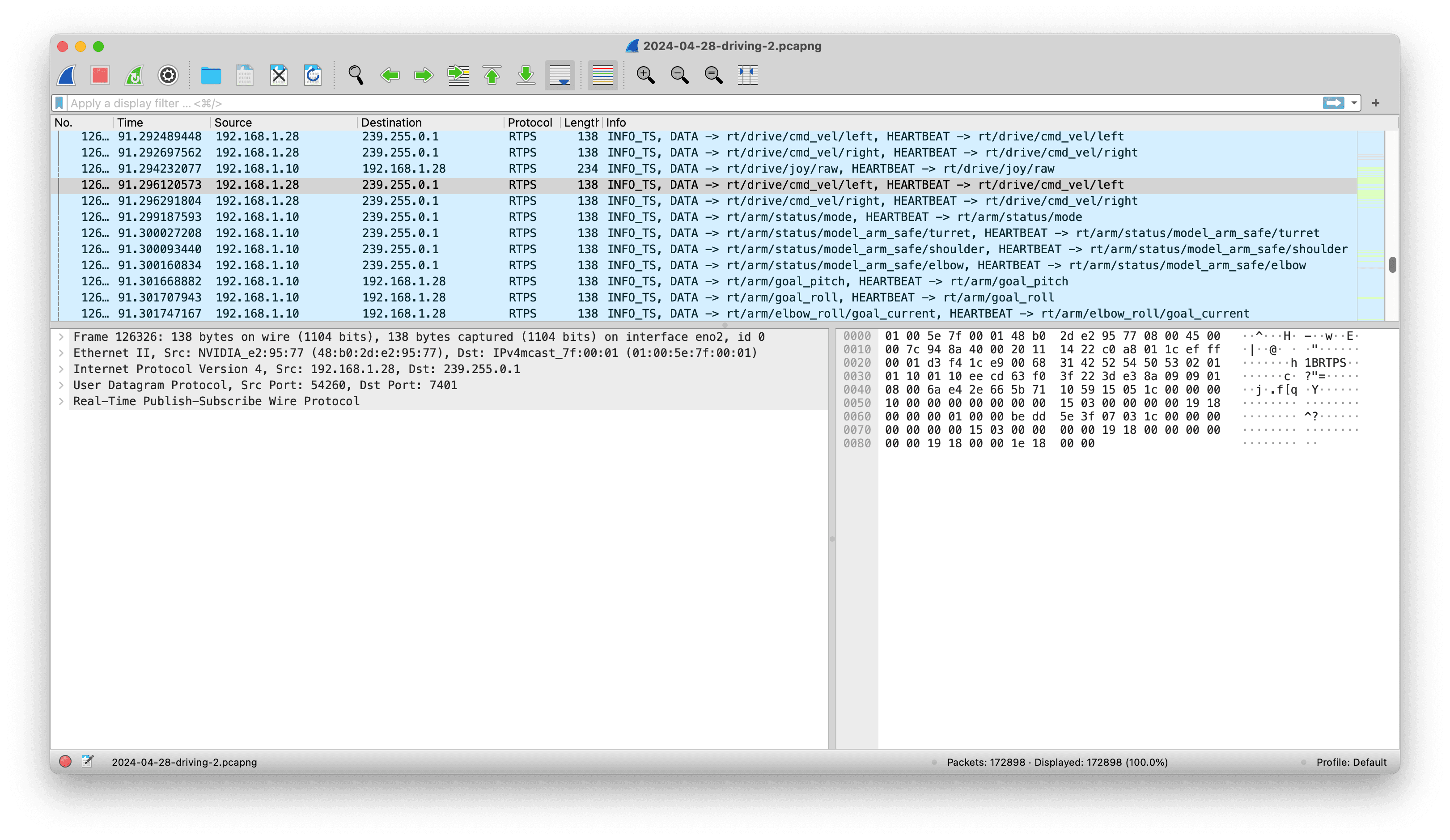Restart current capture with green fin icon
The width and height of the screenshot is (1450, 840).
coord(134,76)
